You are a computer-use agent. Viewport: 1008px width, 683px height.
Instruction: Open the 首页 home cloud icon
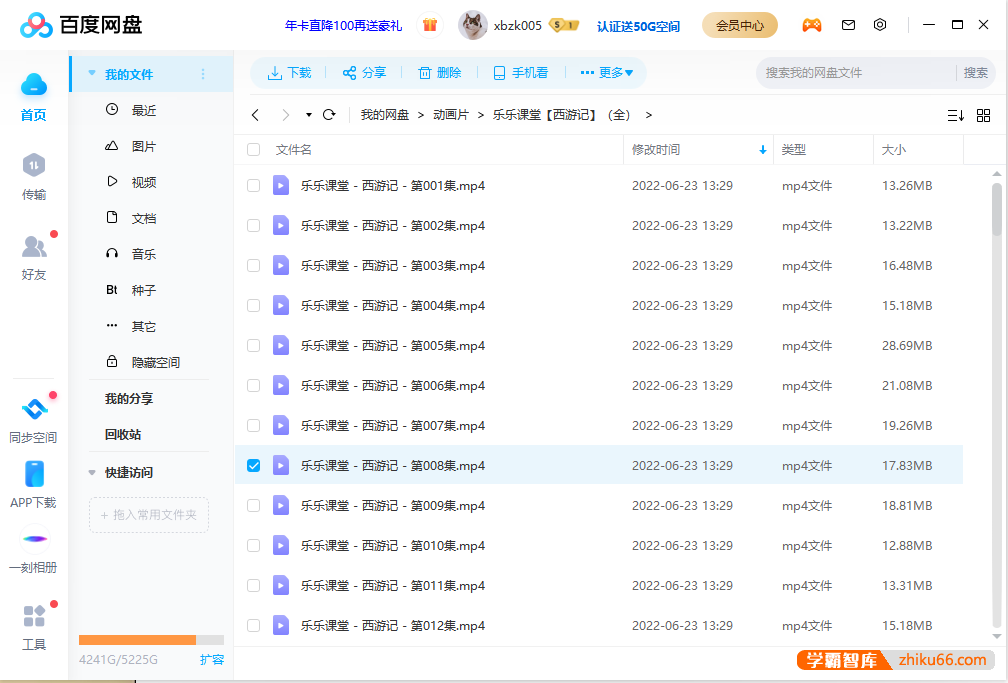coord(33,85)
